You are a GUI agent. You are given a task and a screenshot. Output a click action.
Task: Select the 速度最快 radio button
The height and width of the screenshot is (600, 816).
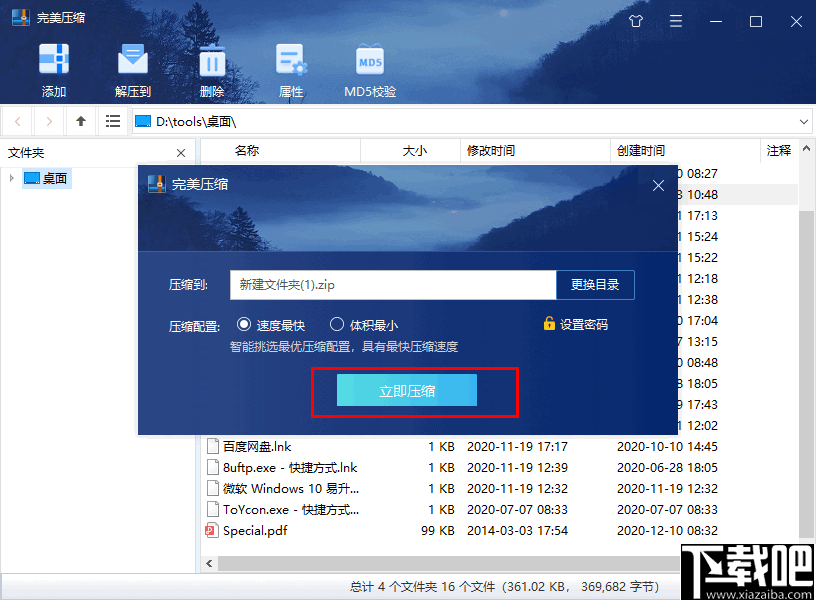244,325
